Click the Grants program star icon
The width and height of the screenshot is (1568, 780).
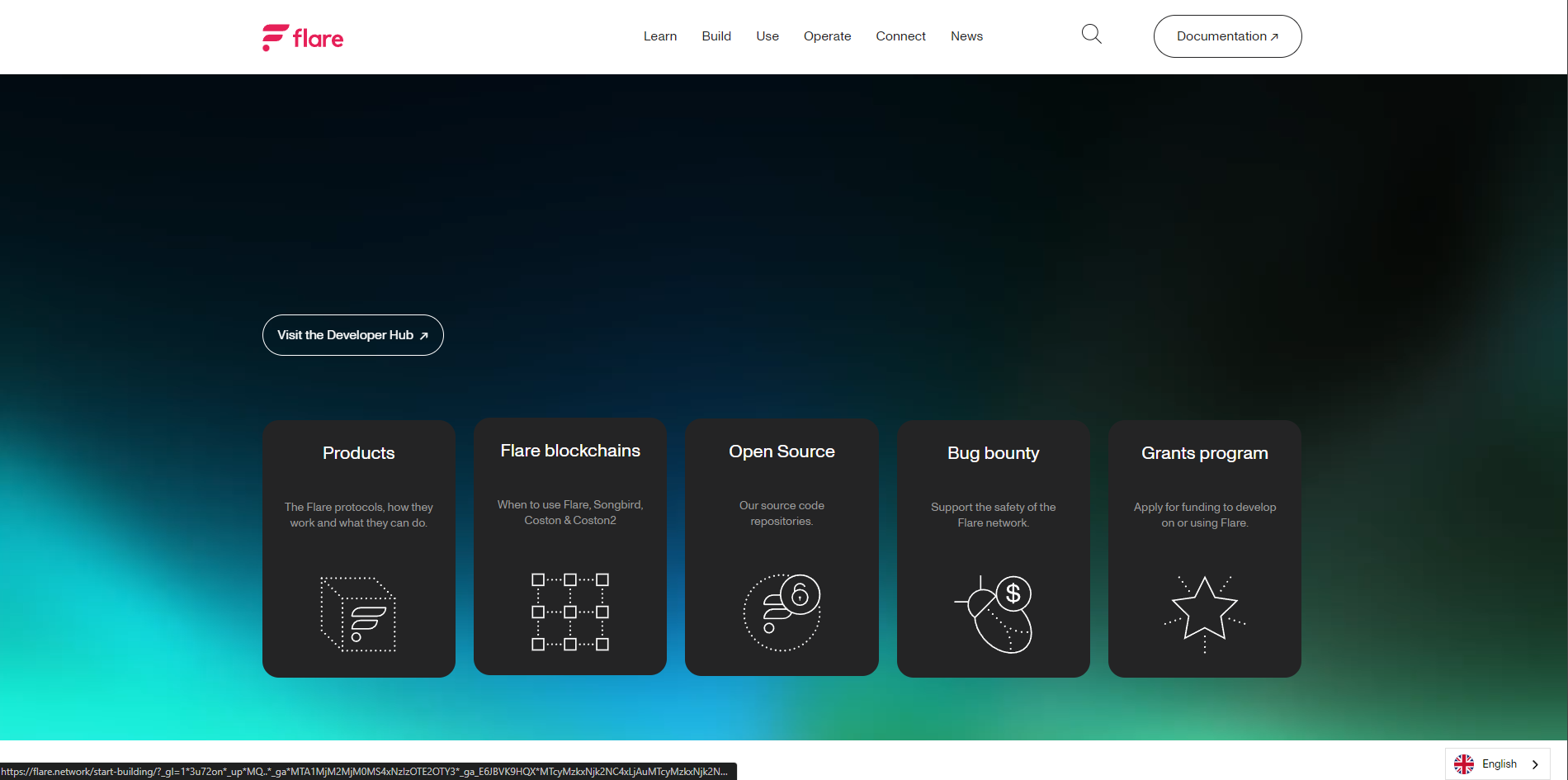(x=1205, y=614)
